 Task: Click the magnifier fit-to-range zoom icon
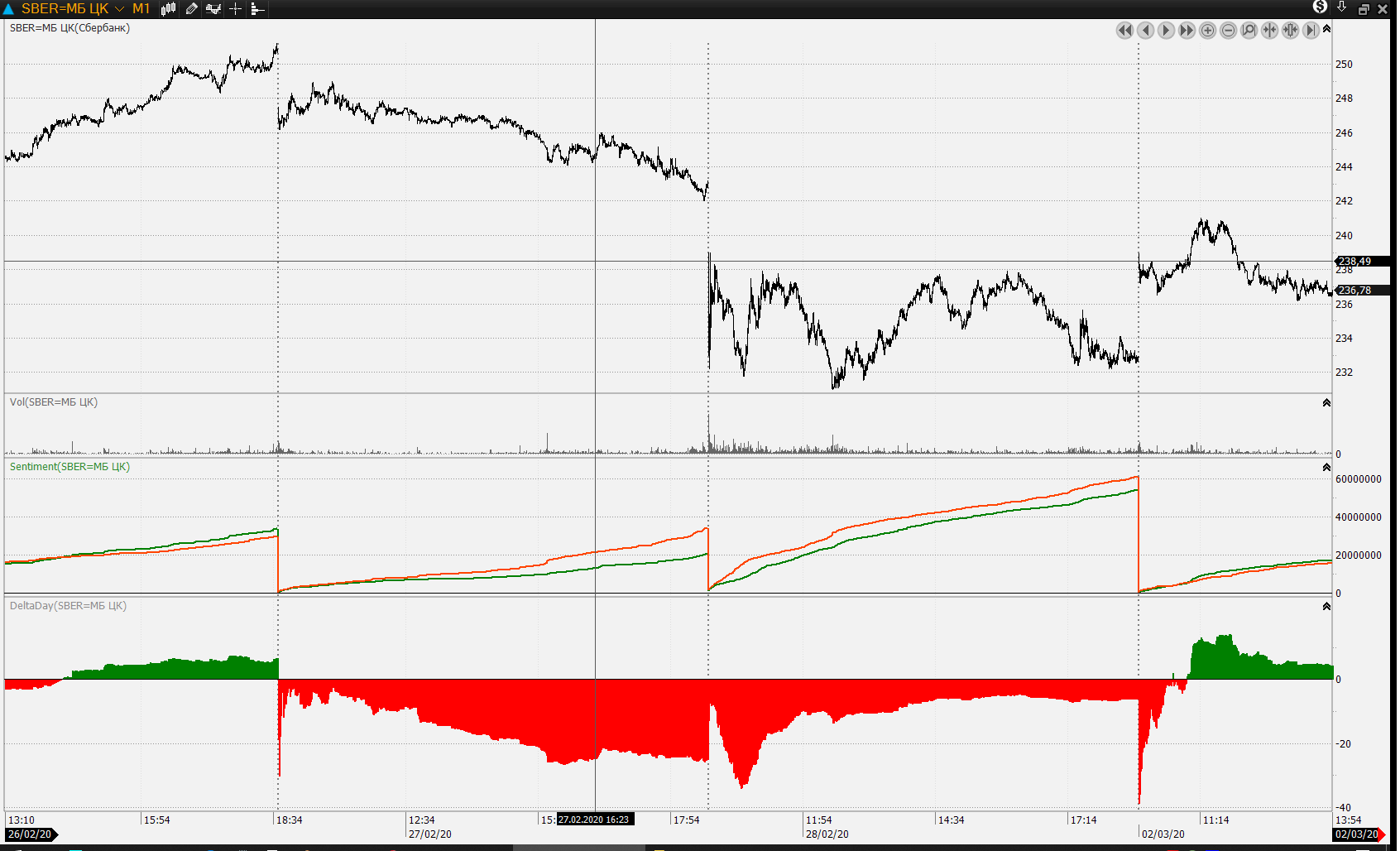pos(1249,31)
